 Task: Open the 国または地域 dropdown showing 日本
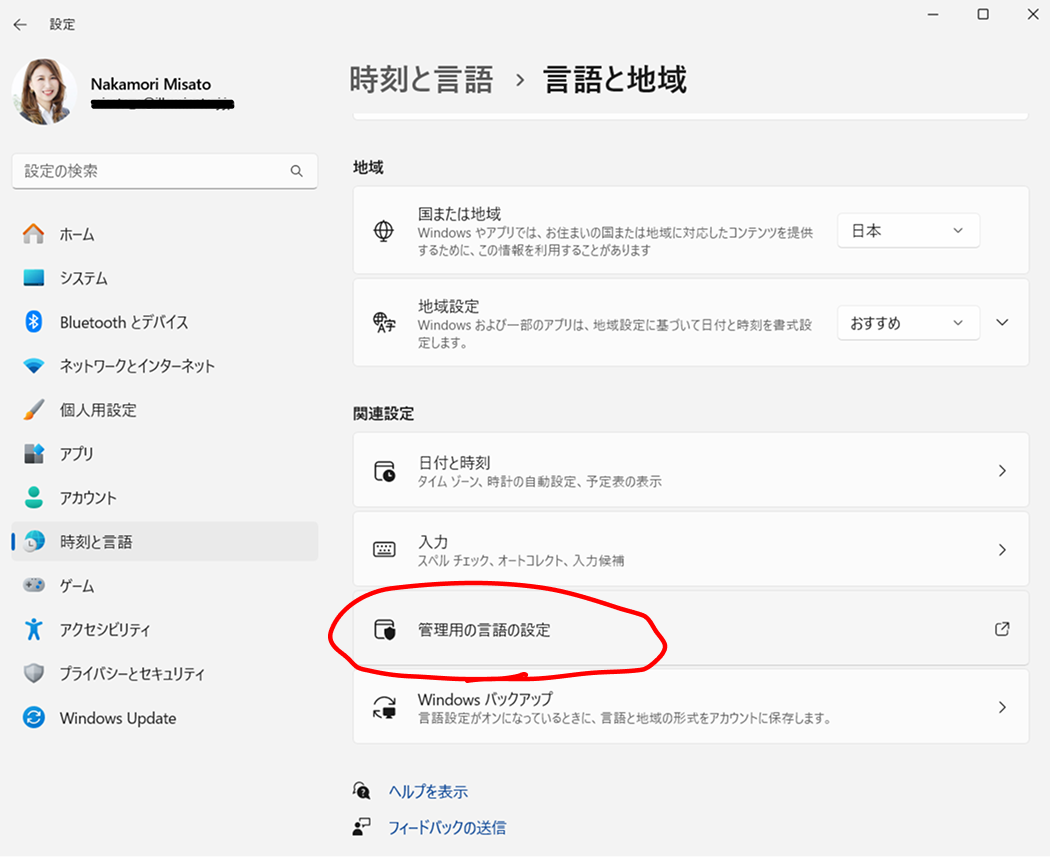tap(908, 231)
